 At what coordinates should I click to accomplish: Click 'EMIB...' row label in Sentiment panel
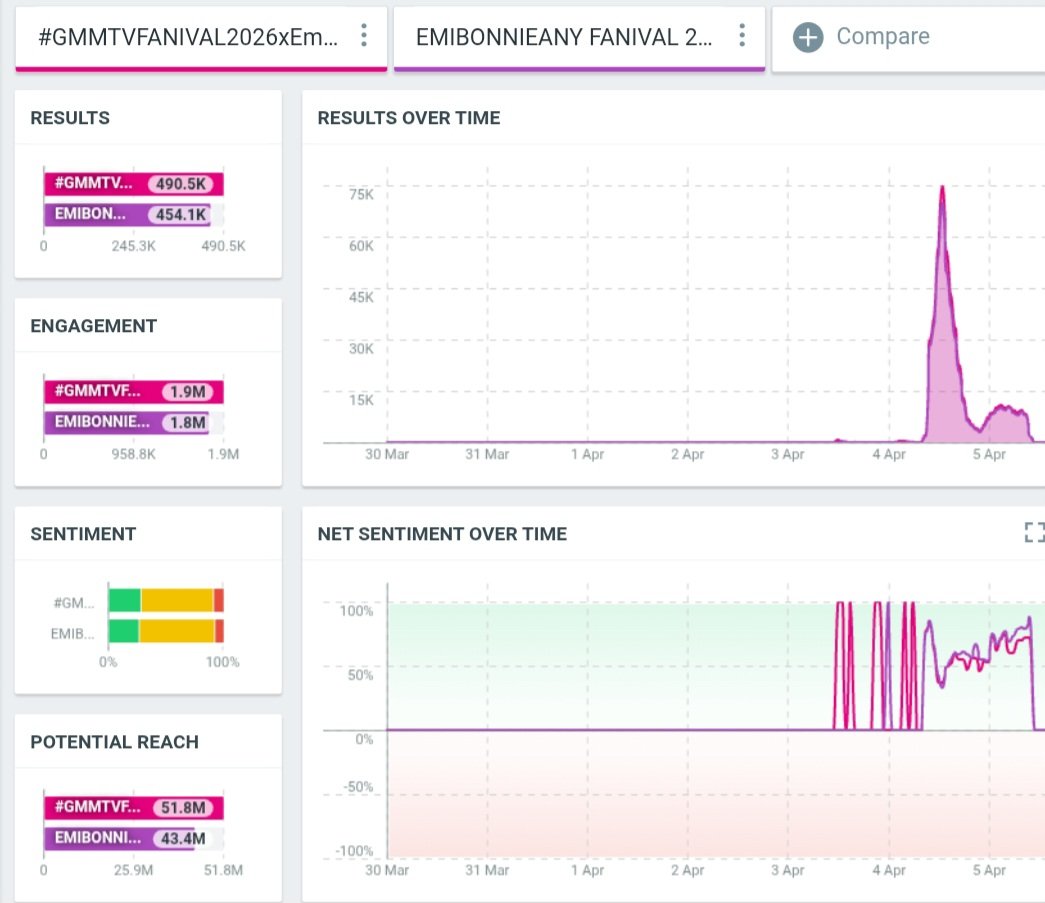(73, 634)
